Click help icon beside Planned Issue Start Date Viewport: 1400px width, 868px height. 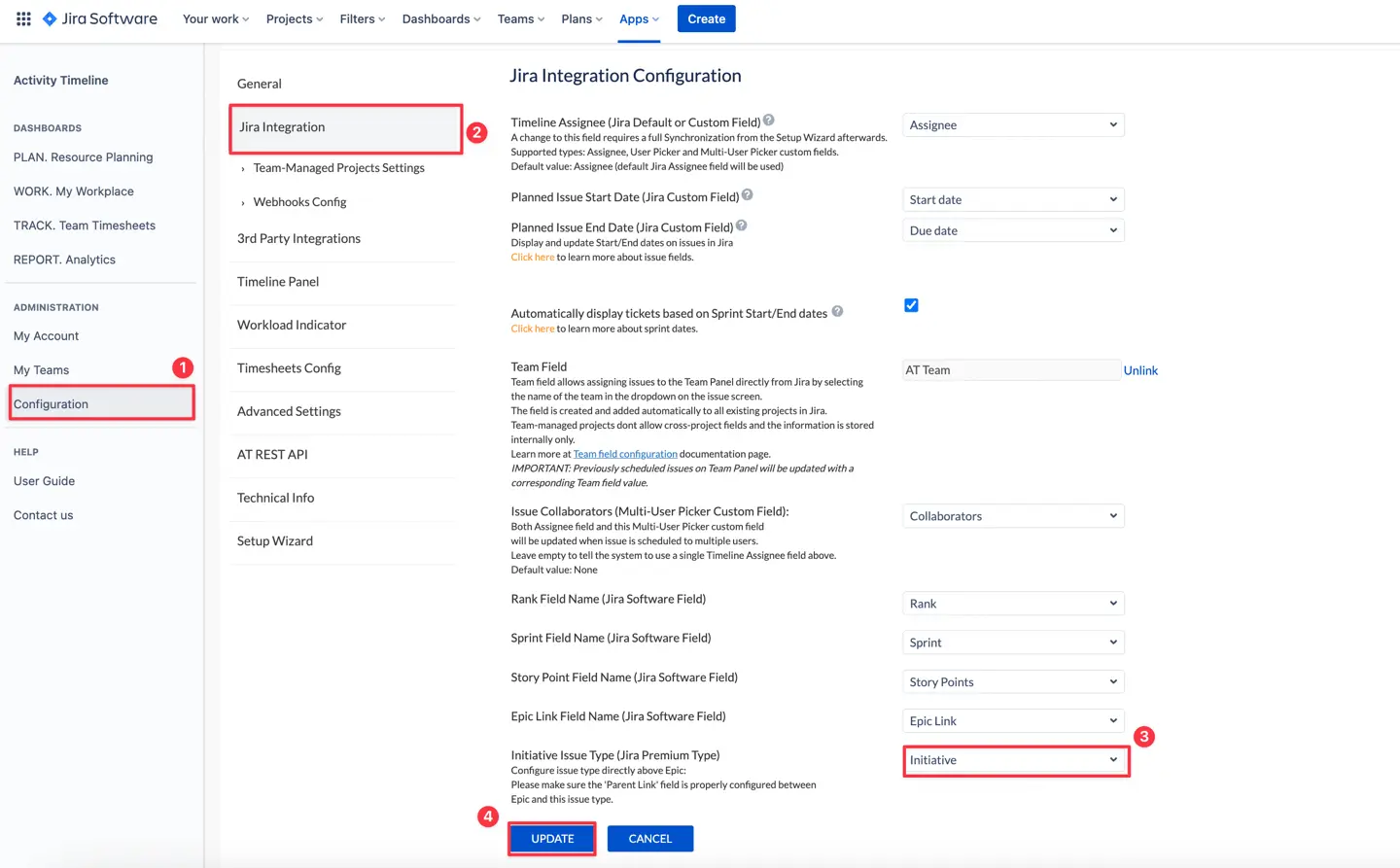coord(747,194)
